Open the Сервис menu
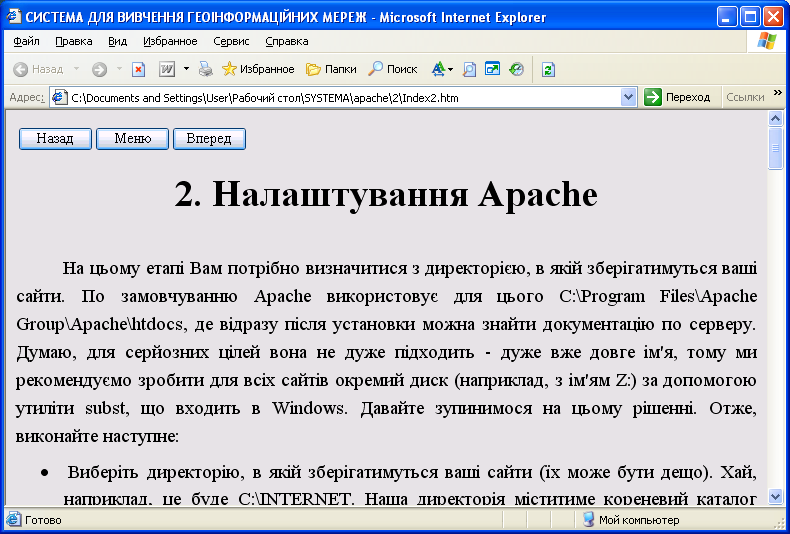 [231, 41]
